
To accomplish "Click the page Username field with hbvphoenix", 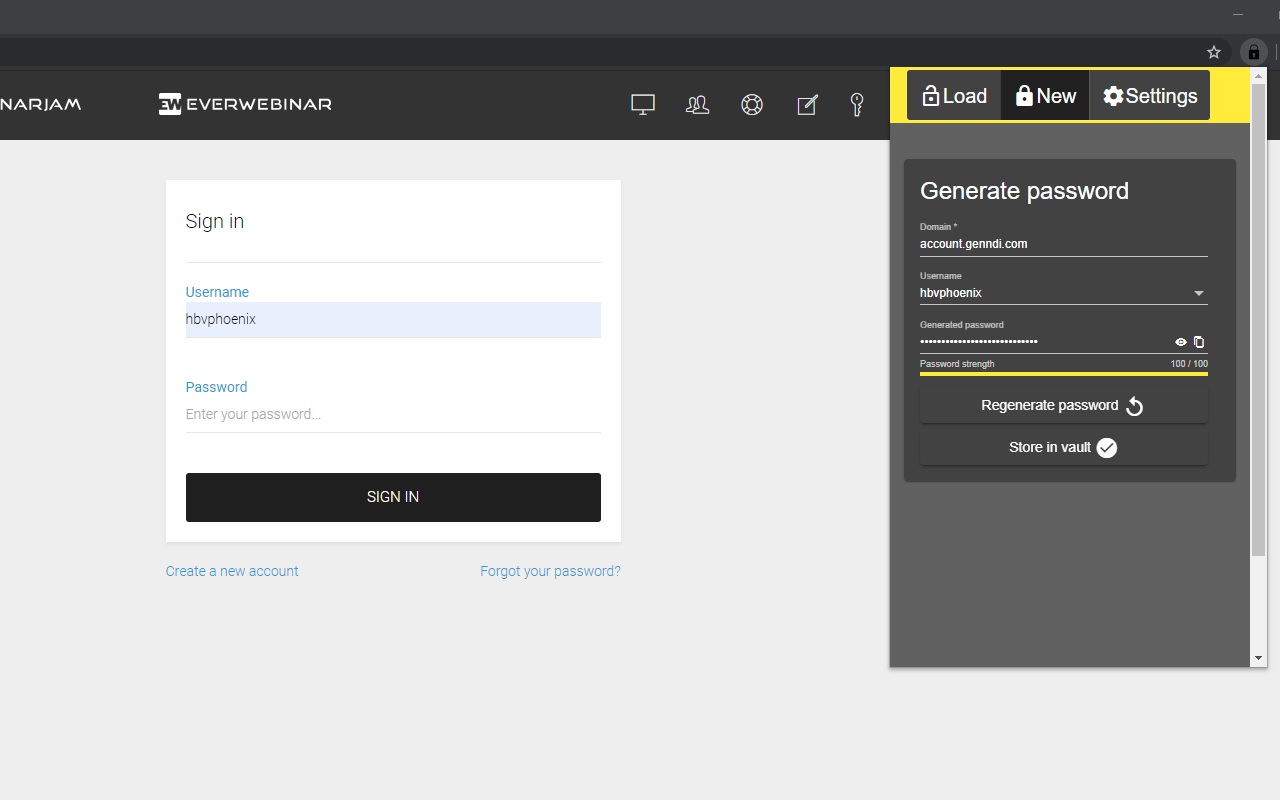I will pos(393,320).
